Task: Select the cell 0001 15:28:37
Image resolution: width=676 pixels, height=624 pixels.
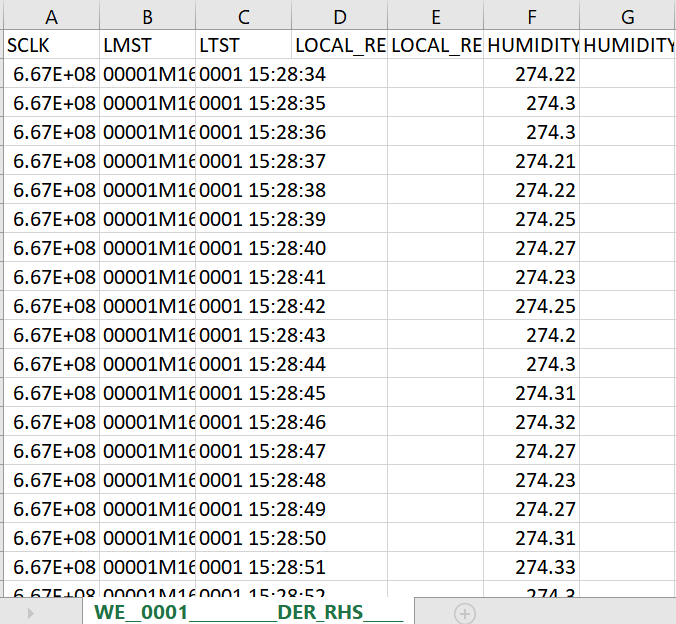Action: click(x=244, y=161)
